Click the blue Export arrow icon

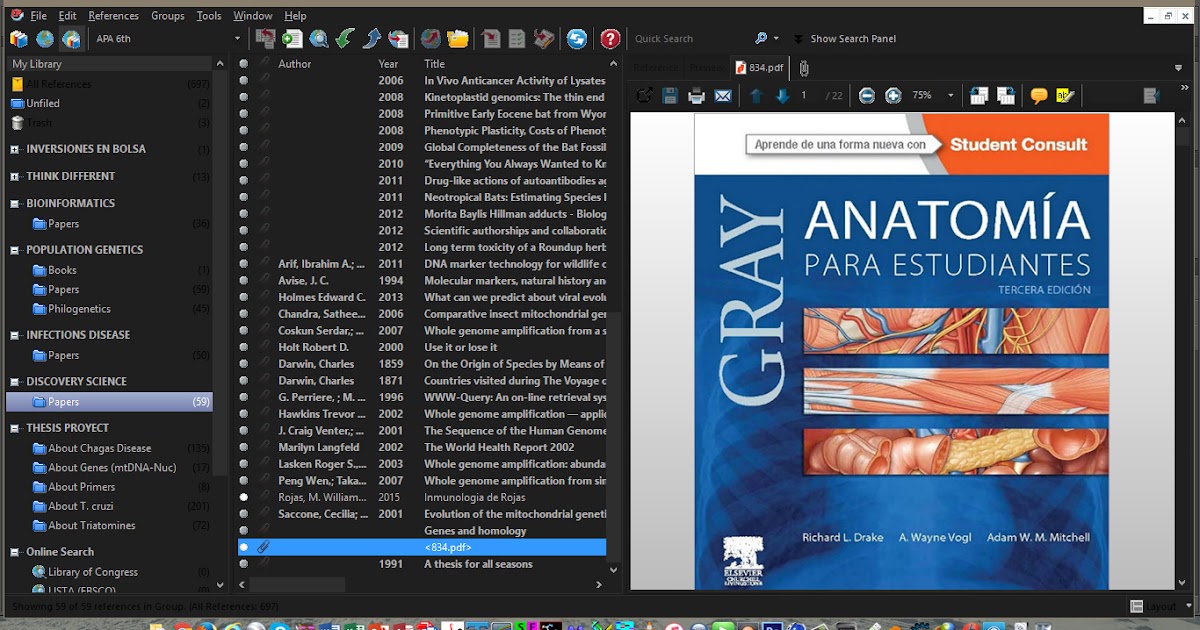pyautogui.click(x=372, y=39)
